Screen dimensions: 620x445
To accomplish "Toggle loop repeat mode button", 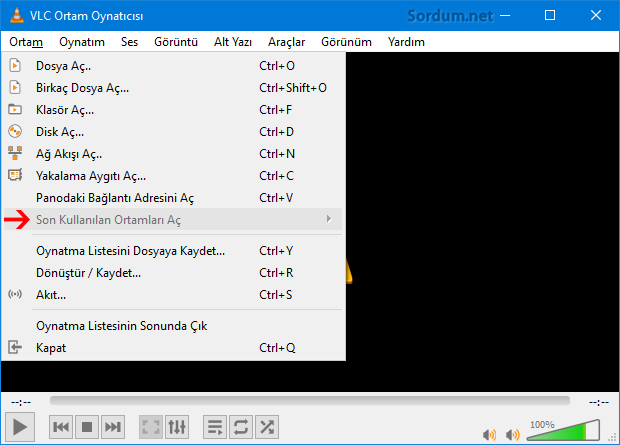I will pos(241,427).
